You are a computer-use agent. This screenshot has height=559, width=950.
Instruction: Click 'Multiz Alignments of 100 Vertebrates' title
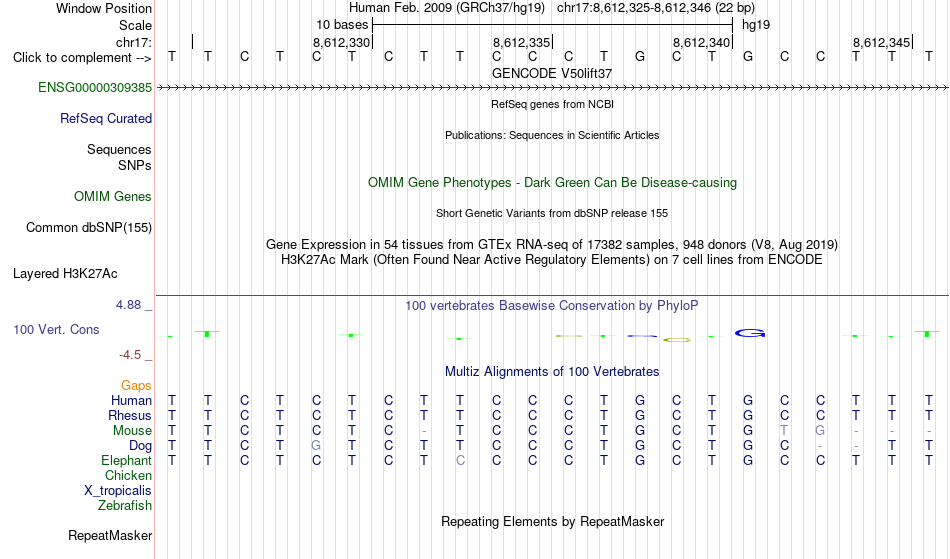tap(552, 371)
